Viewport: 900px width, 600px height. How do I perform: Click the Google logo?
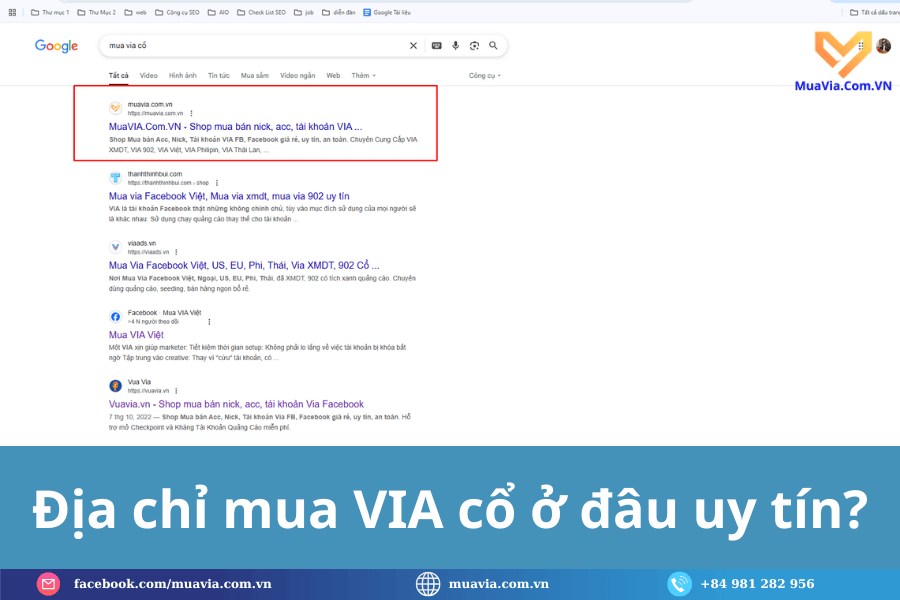tap(56, 46)
